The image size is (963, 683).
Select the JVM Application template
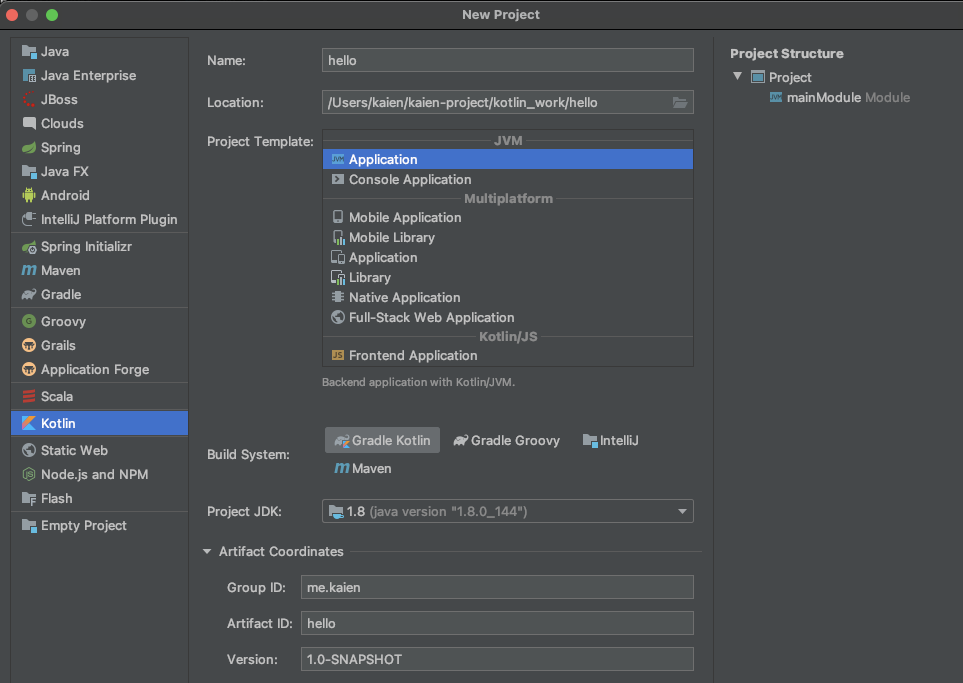508,160
